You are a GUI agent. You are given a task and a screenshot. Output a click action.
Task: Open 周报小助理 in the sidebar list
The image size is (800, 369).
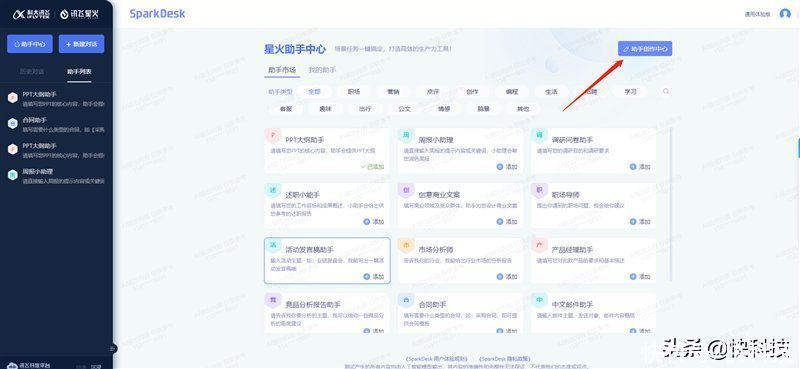pos(56,176)
